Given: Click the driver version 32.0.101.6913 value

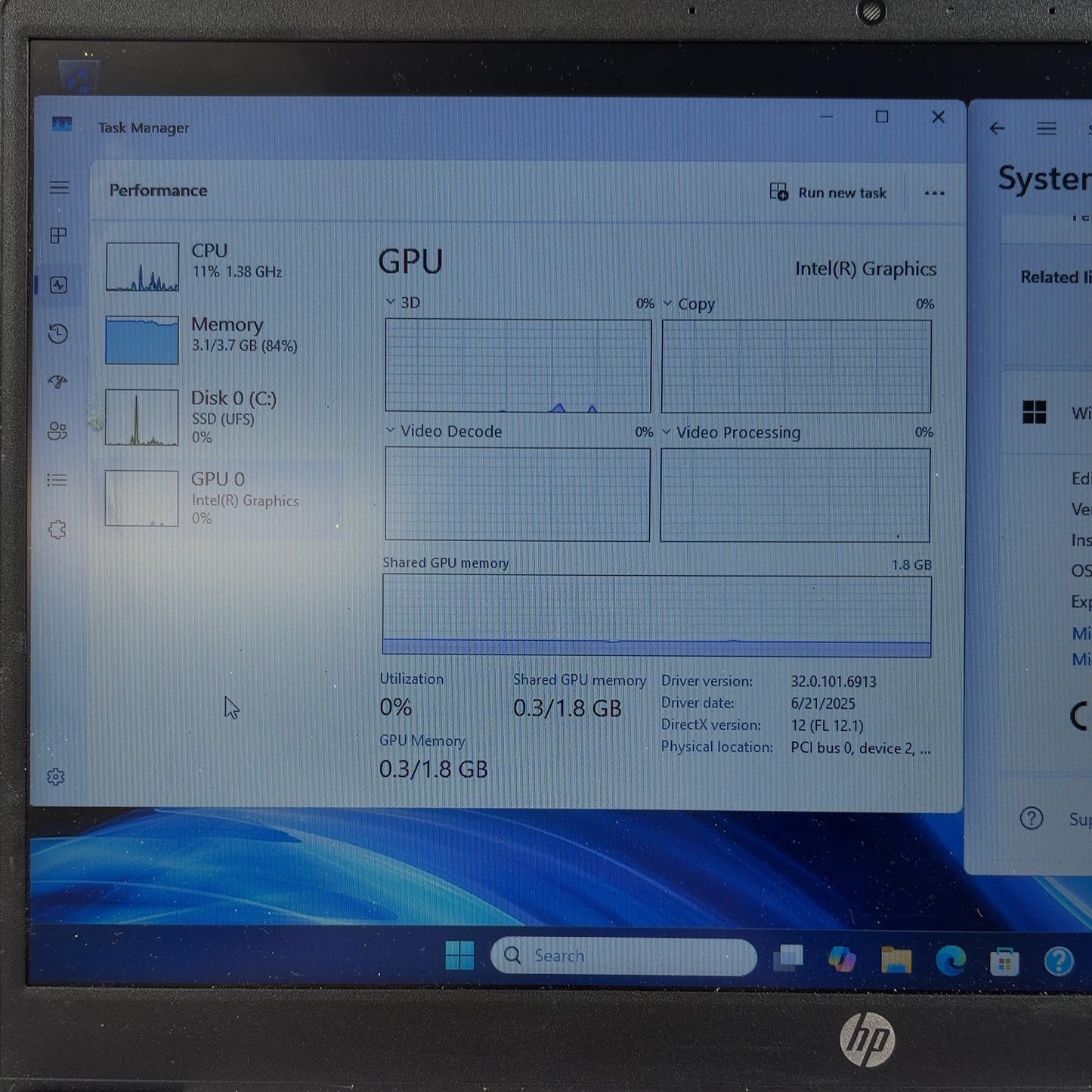Looking at the screenshot, I should click(834, 682).
